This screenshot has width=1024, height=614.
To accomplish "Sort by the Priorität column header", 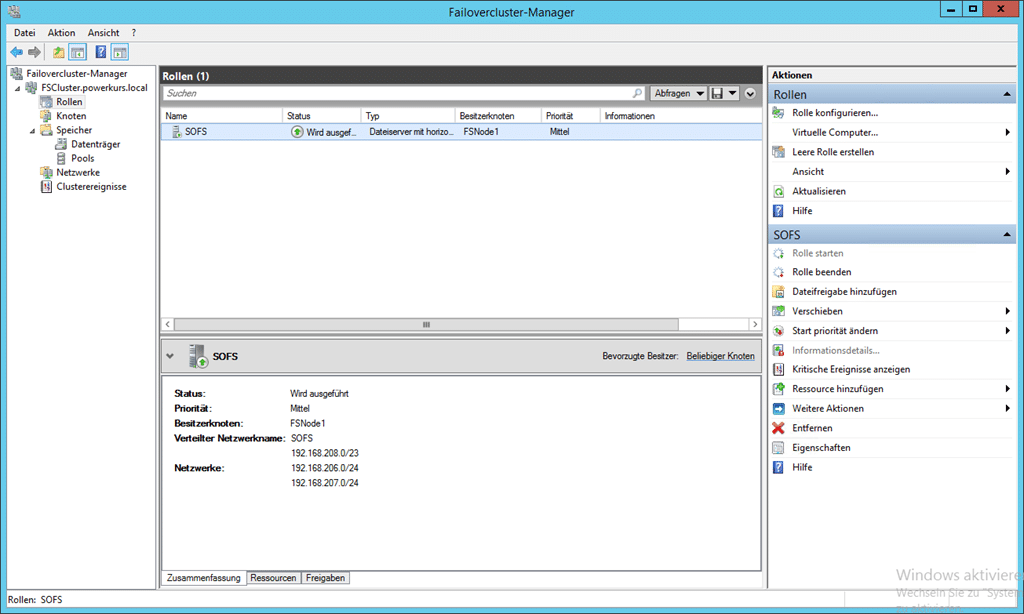I will point(570,116).
